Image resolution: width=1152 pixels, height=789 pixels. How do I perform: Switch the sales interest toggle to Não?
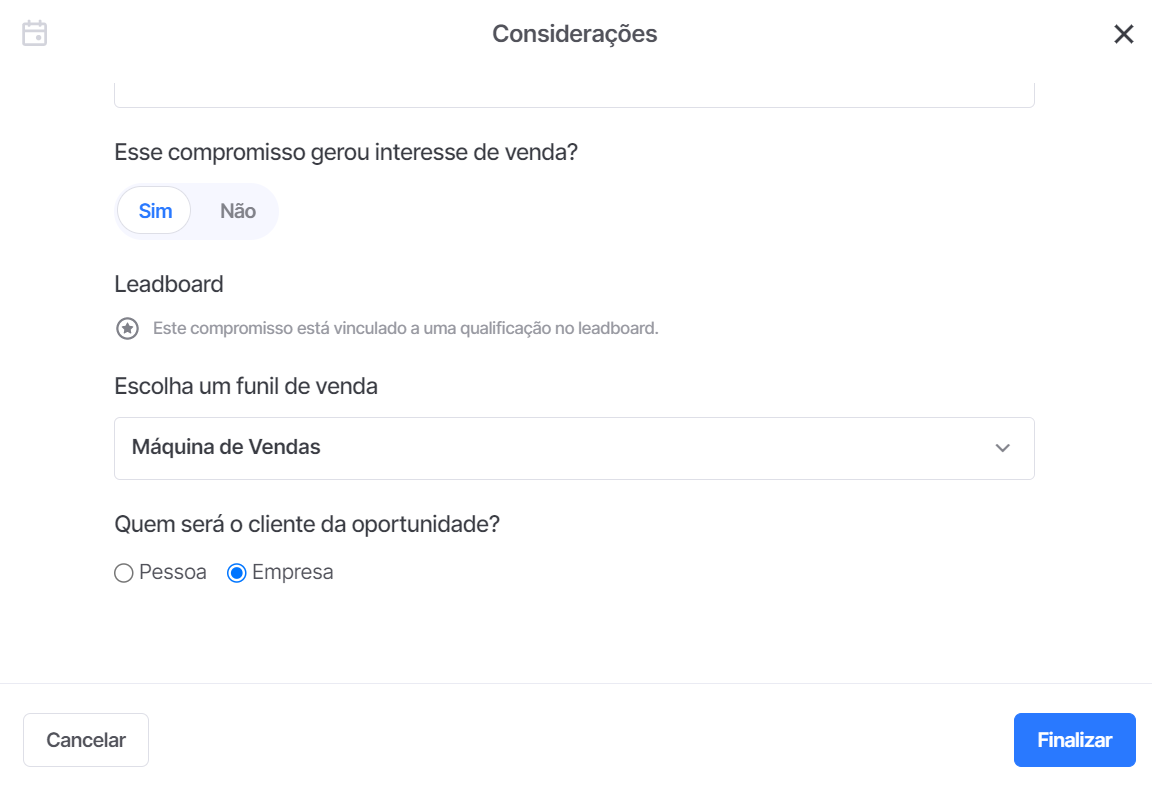(x=237, y=211)
